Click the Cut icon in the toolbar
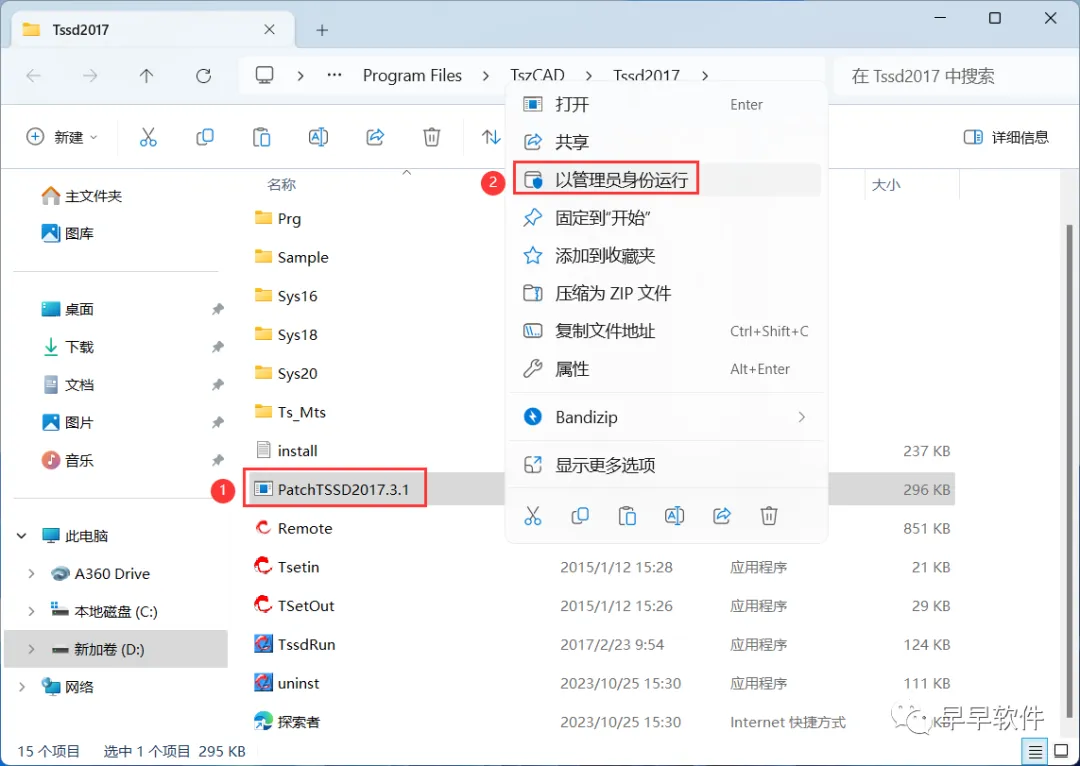 [x=148, y=137]
